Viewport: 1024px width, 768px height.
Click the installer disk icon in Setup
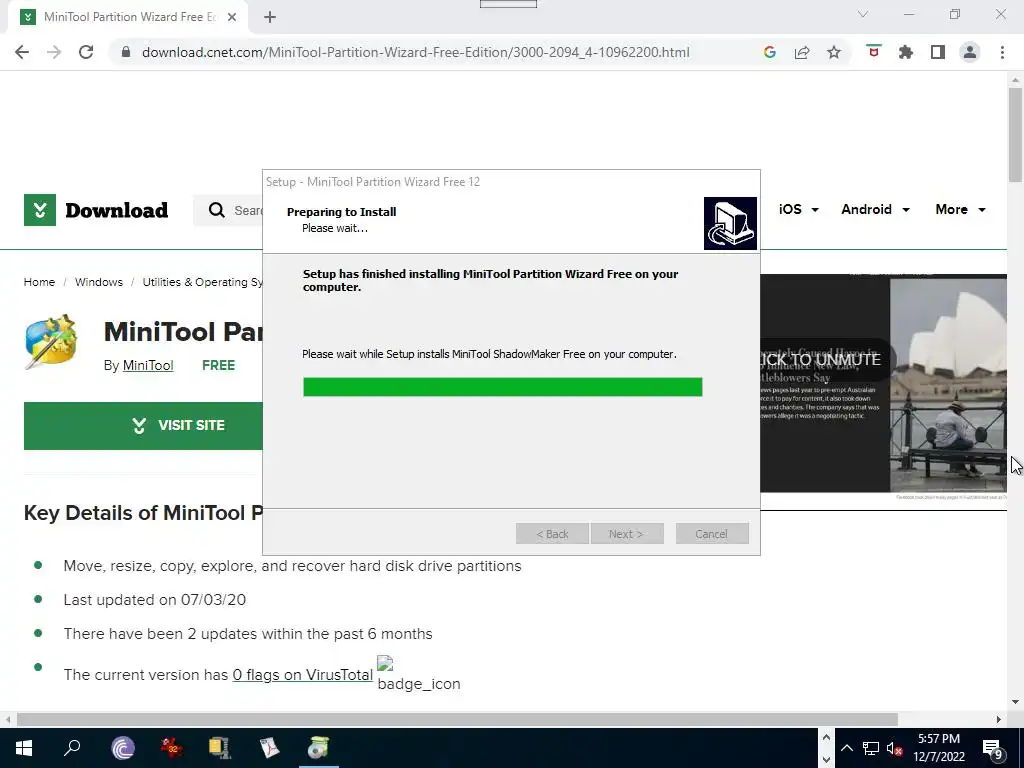click(x=730, y=223)
